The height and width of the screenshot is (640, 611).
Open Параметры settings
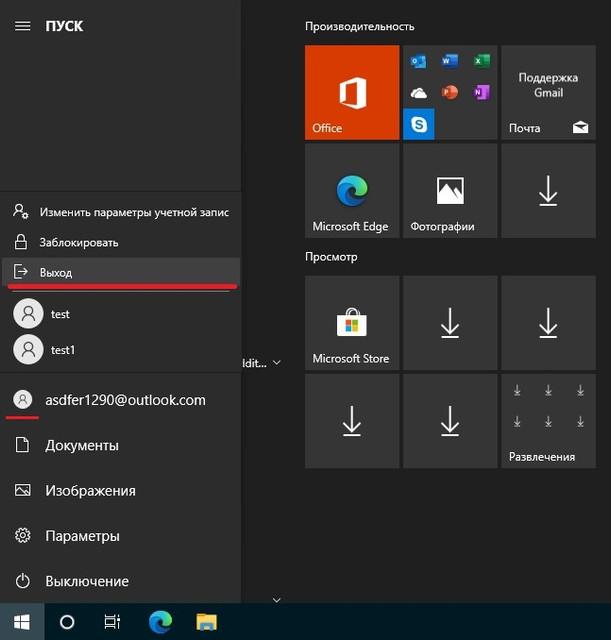pos(121,536)
